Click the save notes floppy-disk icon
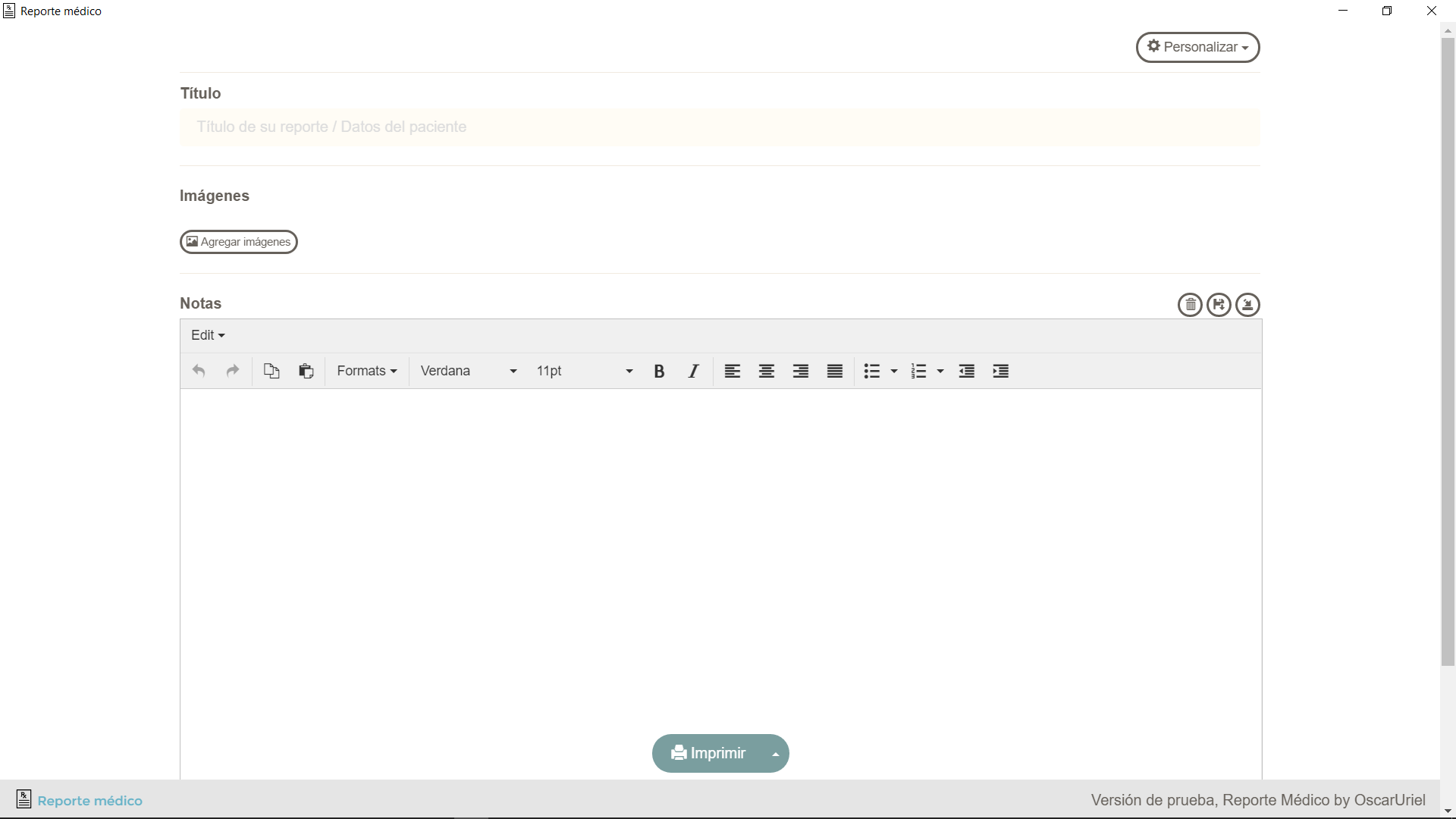This screenshot has height=819, width=1456. [1219, 305]
